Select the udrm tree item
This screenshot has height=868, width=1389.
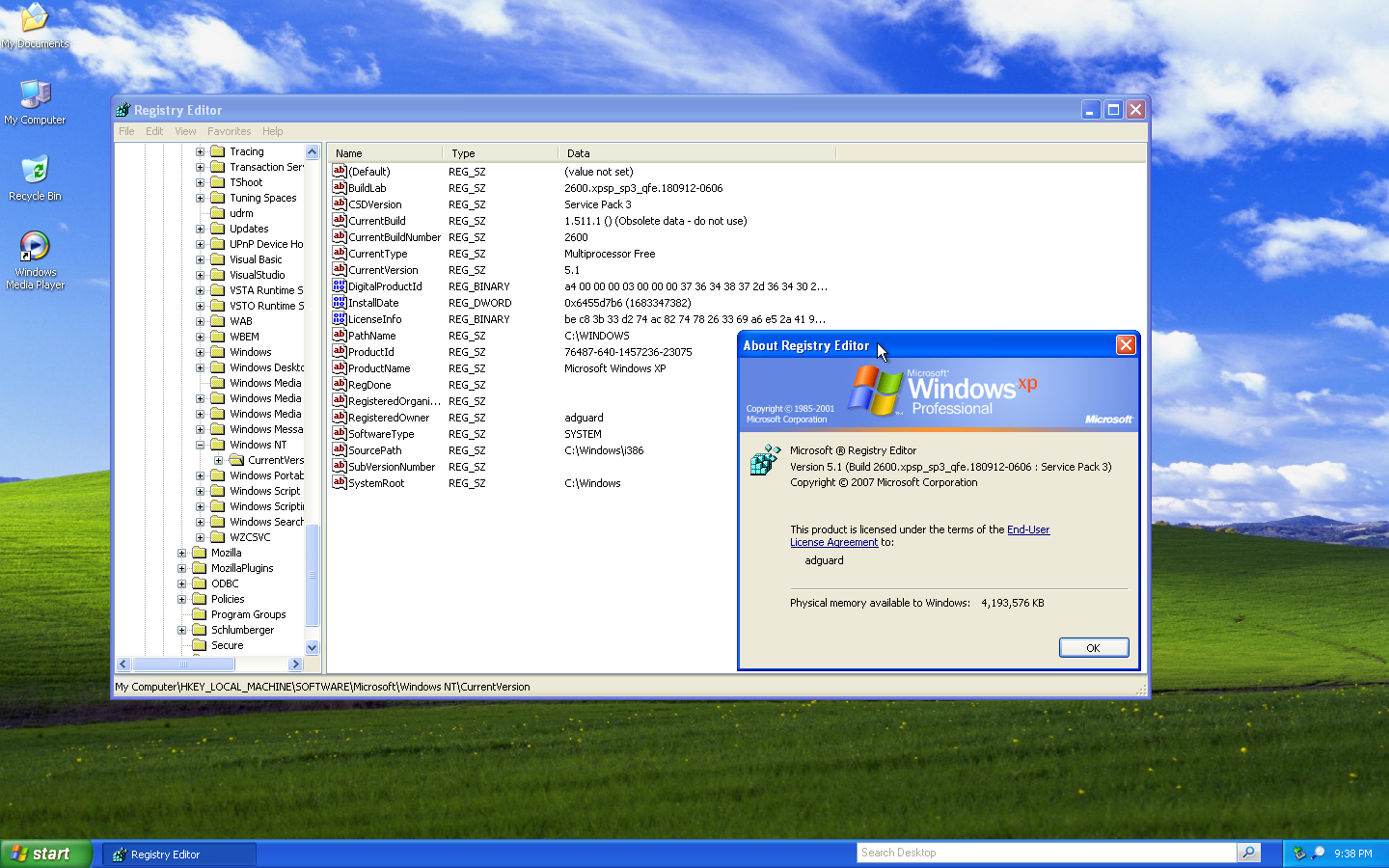point(241,213)
